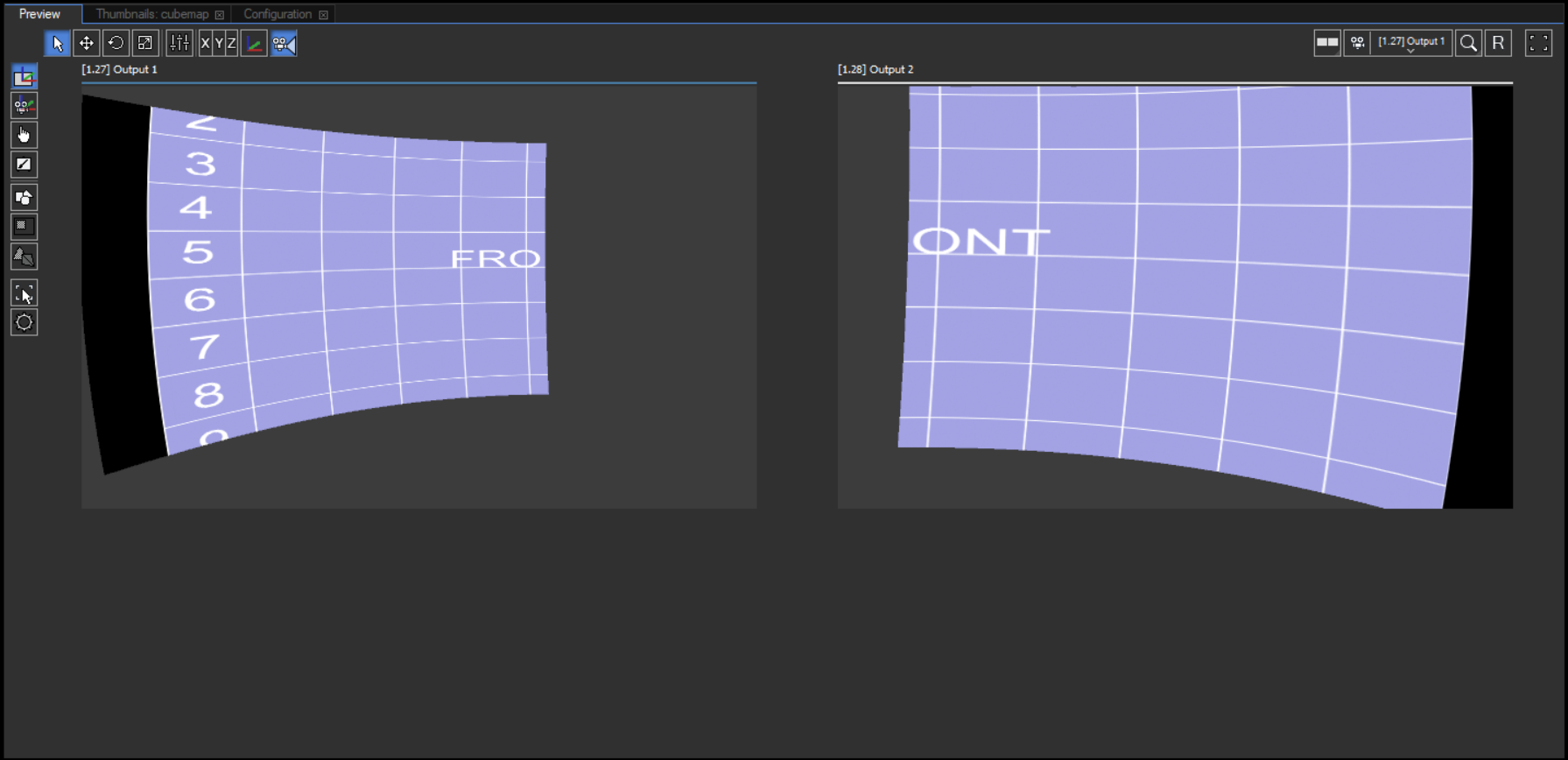Open the Configuration tab
Image resolution: width=1568 pixels, height=760 pixels.
click(277, 14)
